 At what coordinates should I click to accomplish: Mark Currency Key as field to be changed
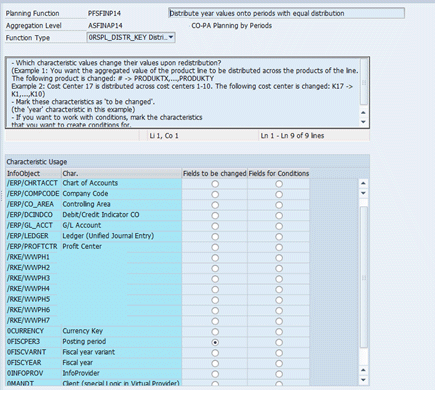(x=215, y=332)
